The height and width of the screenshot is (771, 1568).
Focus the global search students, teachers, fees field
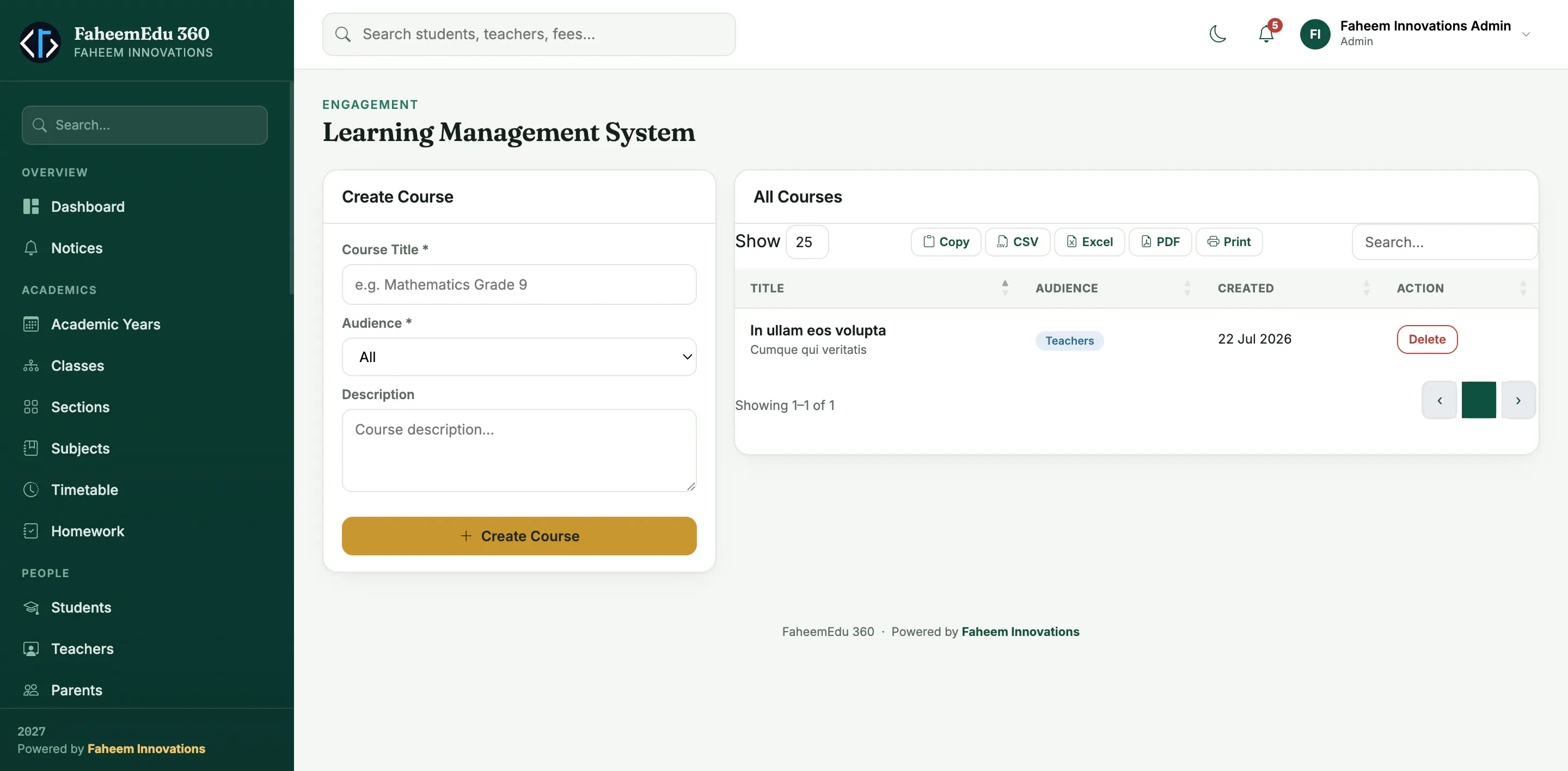click(x=529, y=34)
